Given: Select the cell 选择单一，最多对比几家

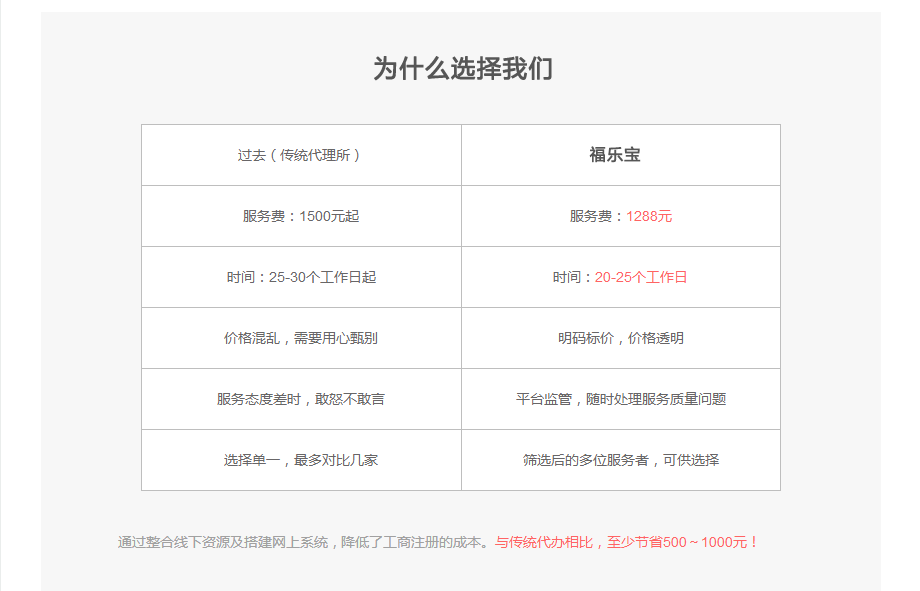Looking at the screenshot, I should point(301,460).
